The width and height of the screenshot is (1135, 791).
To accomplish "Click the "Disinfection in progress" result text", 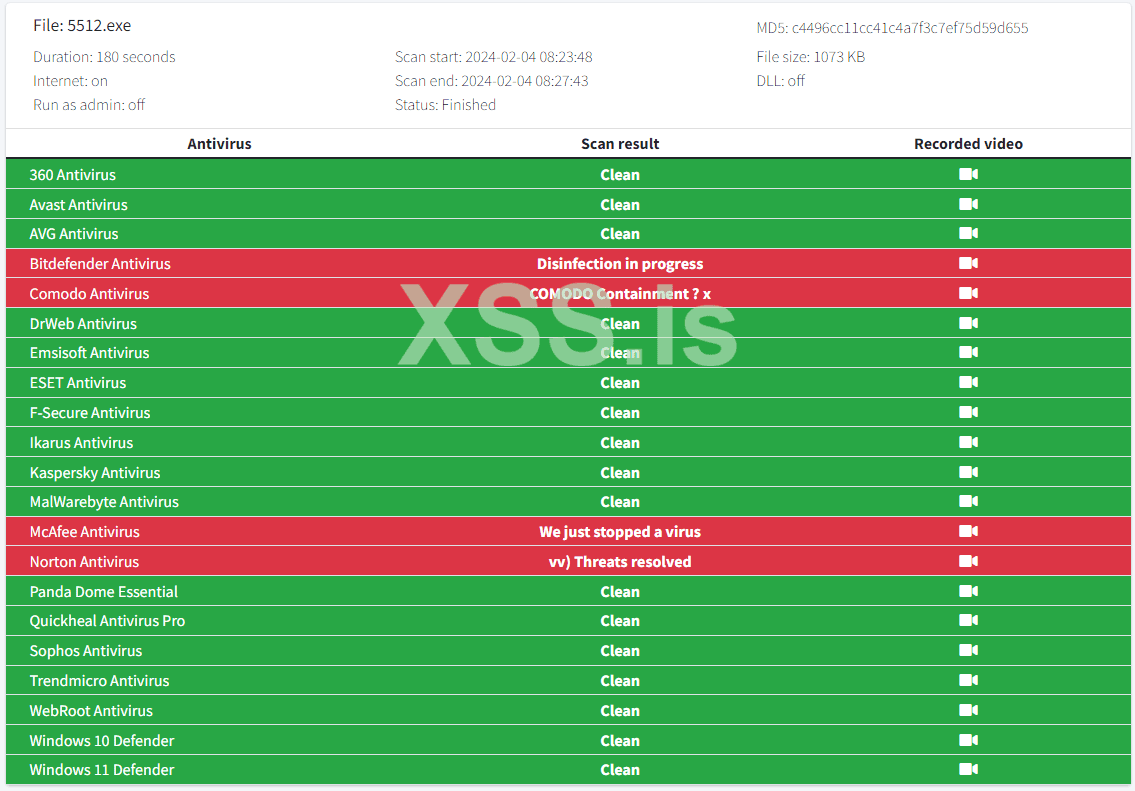I will click(x=620, y=264).
